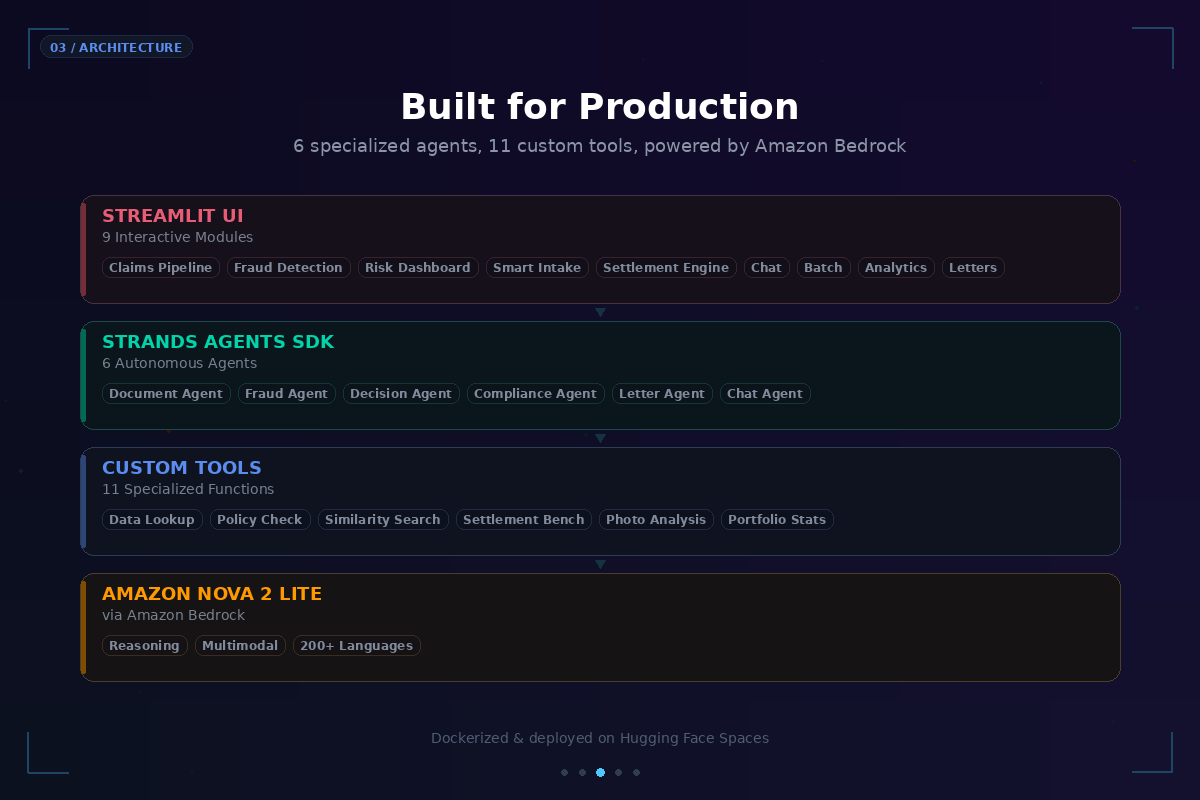Open the Analytics module tag
Image resolution: width=1200 pixels, height=800 pixels.
[x=896, y=267]
